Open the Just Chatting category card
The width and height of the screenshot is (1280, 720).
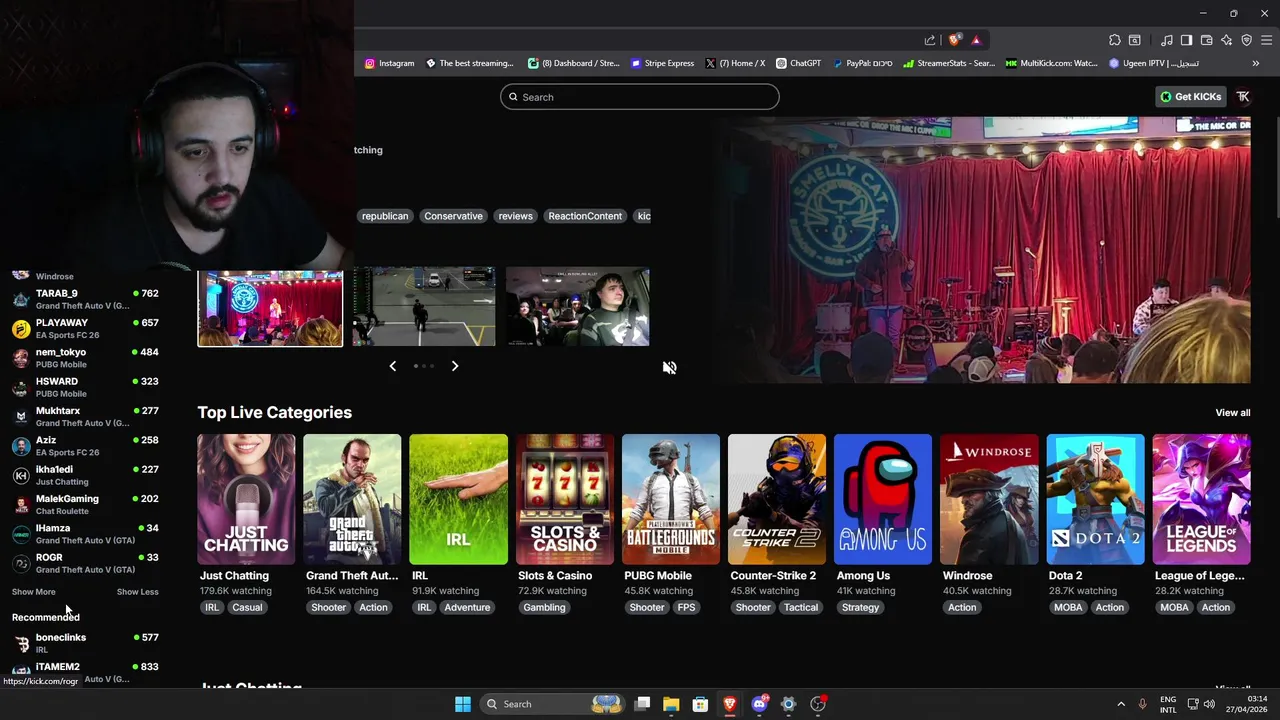point(246,499)
